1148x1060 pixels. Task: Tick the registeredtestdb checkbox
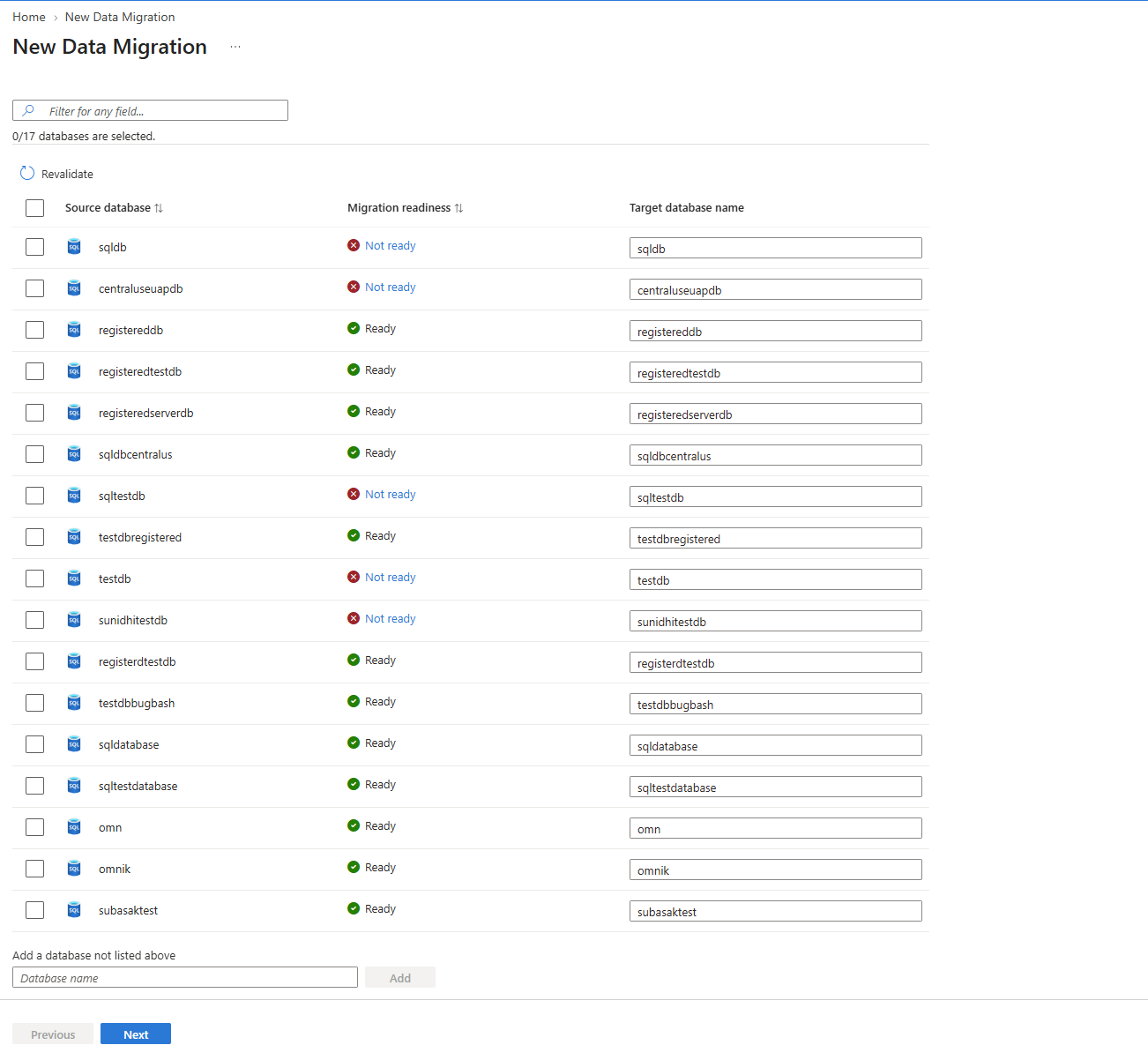(34, 371)
